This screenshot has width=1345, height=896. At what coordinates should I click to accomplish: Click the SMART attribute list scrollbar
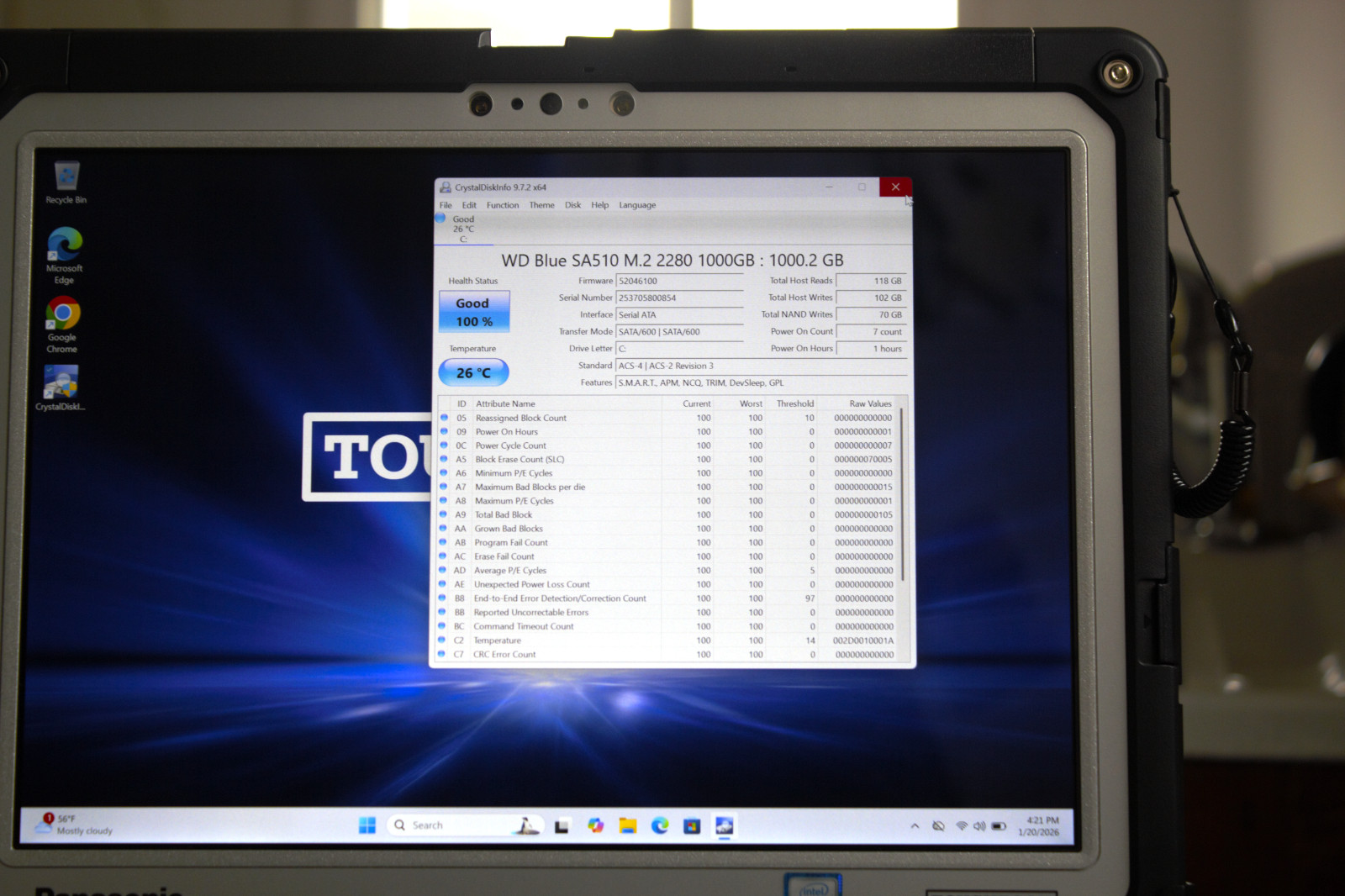[903, 494]
